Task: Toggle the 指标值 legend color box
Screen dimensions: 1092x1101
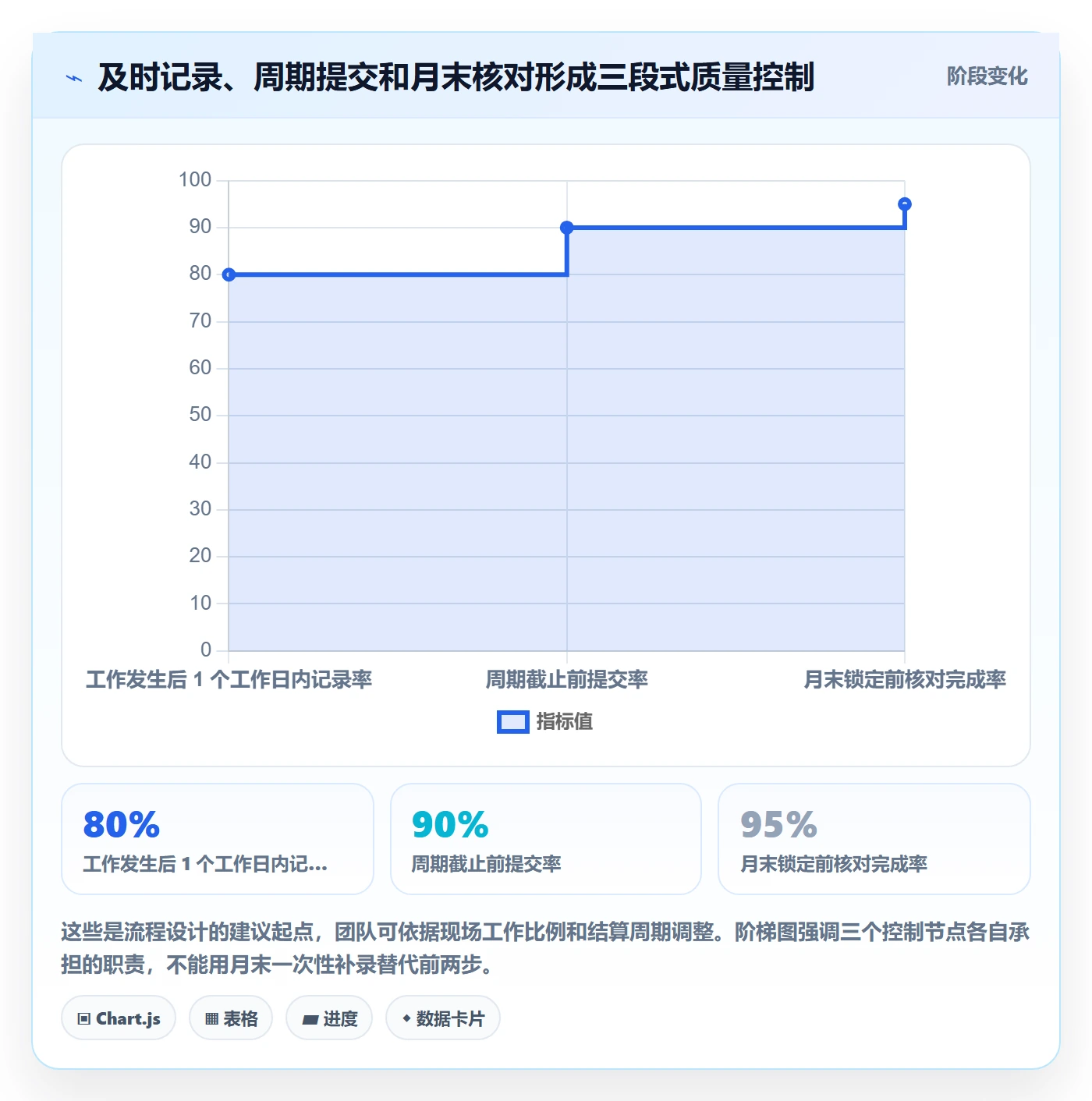Action: point(513,722)
